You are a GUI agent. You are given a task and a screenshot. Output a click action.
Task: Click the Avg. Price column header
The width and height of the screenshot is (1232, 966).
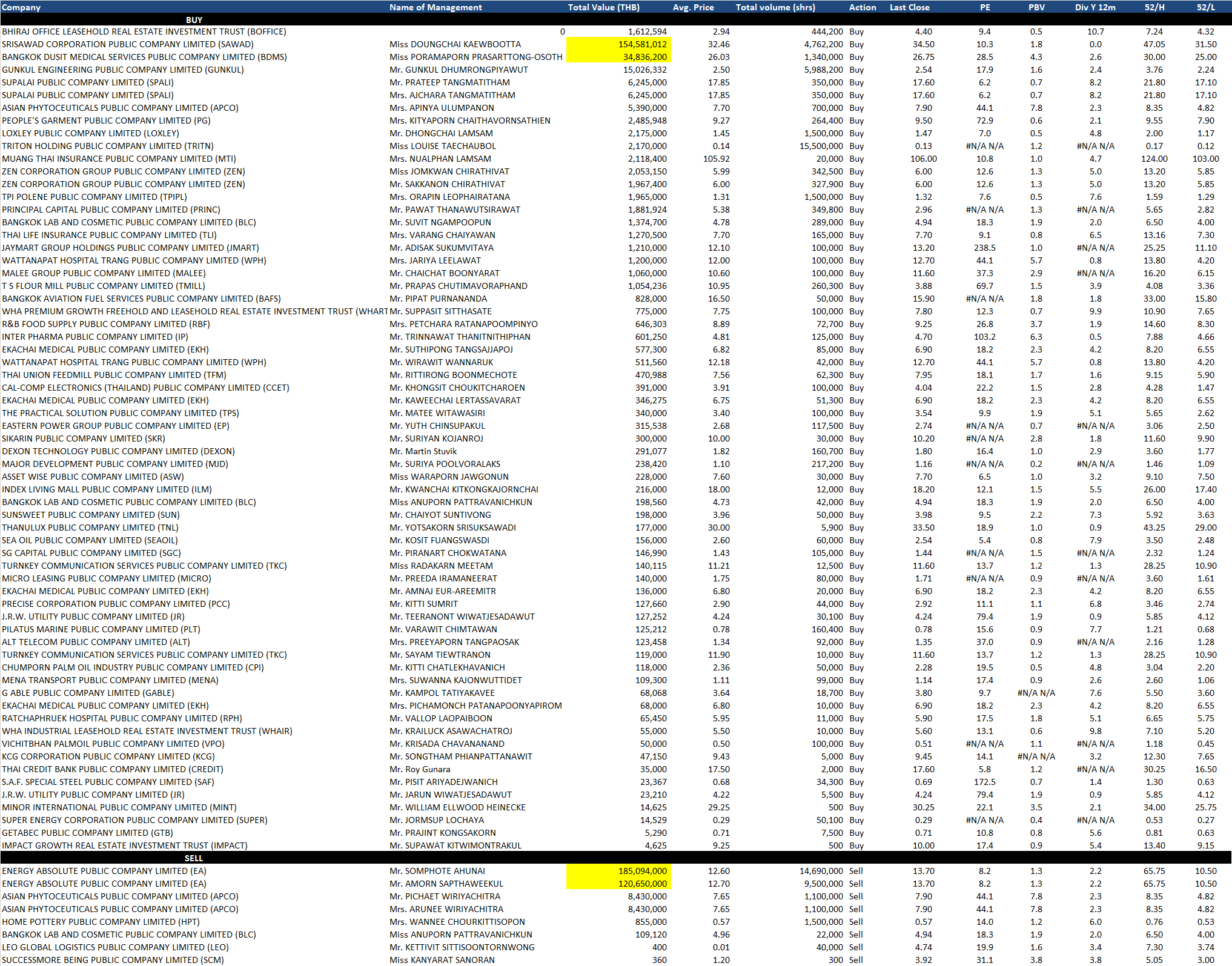pos(693,7)
